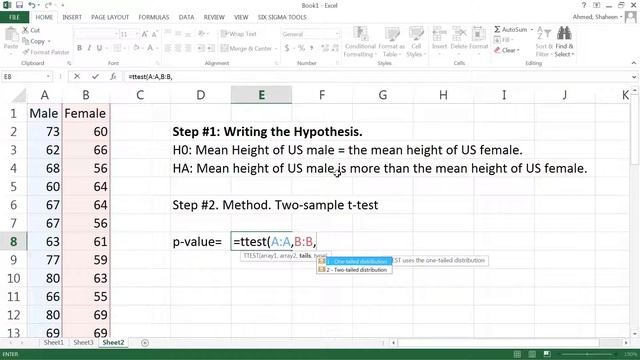Click the Accounting dollar sign format icon

tap(287, 48)
